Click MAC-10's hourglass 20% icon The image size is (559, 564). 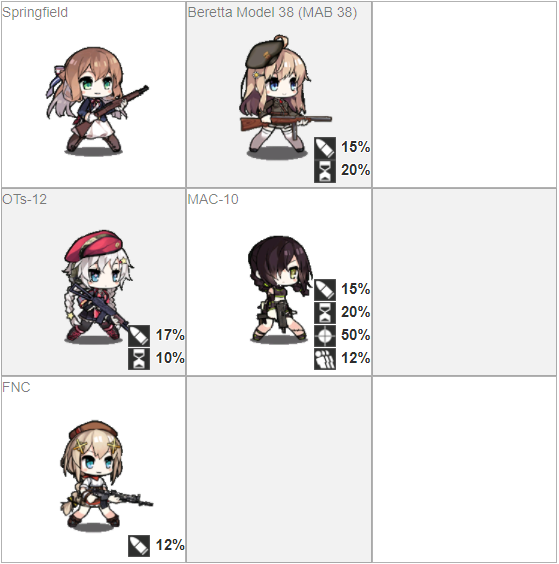click(x=325, y=313)
